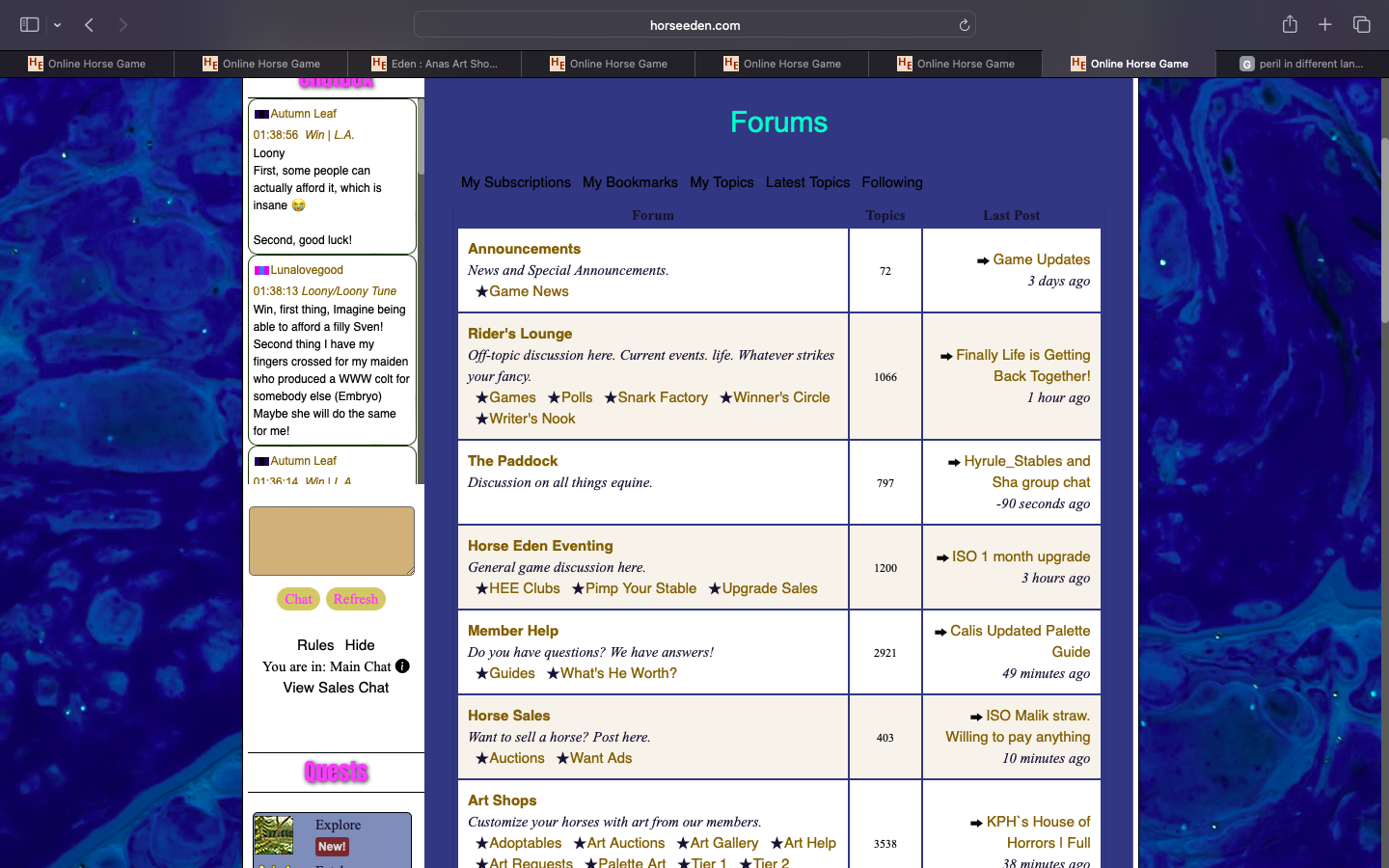Go back with the browser back arrow
The image size is (1389, 868).
point(89,25)
